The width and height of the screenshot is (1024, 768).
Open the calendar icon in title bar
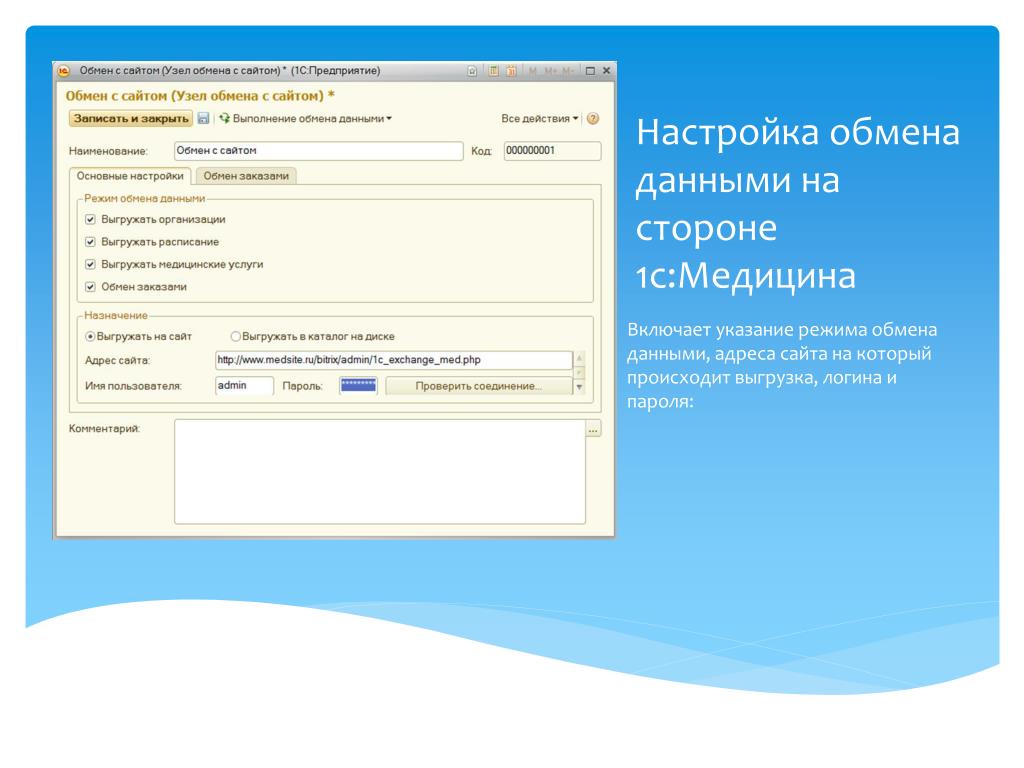coord(511,71)
